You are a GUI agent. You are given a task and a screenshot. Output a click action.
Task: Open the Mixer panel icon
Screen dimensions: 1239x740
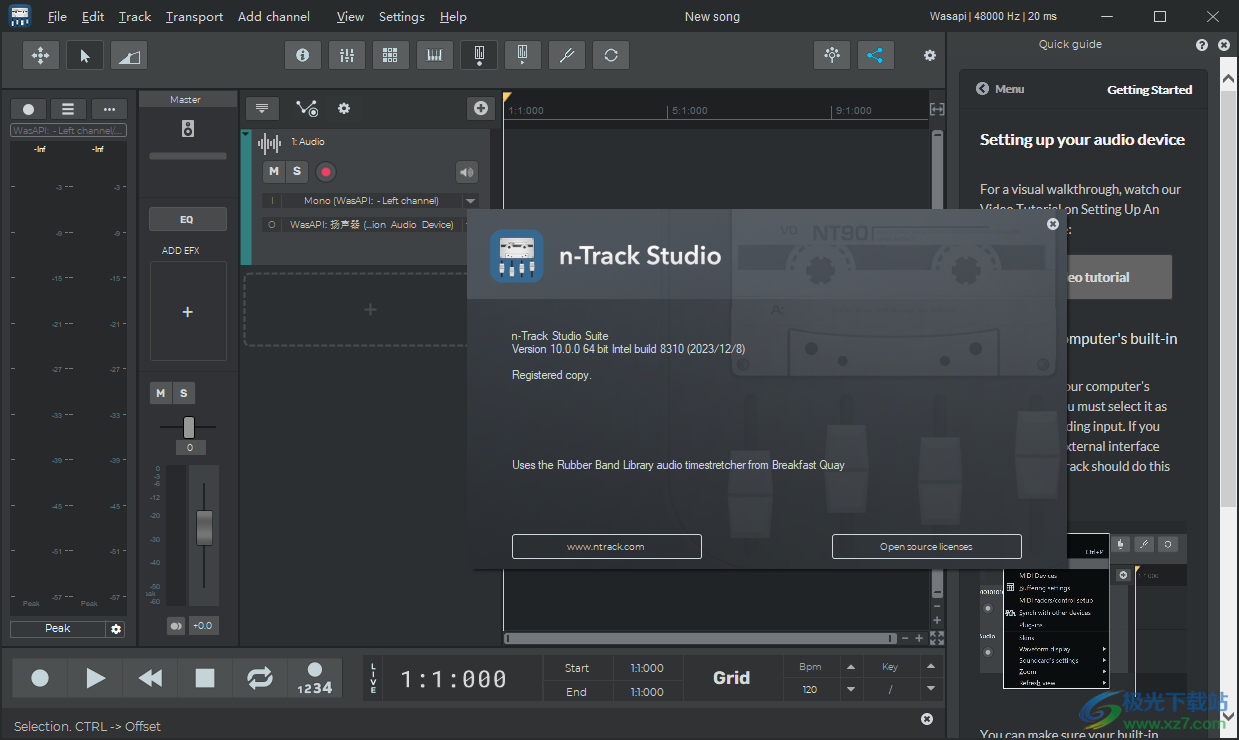point(347,55)
